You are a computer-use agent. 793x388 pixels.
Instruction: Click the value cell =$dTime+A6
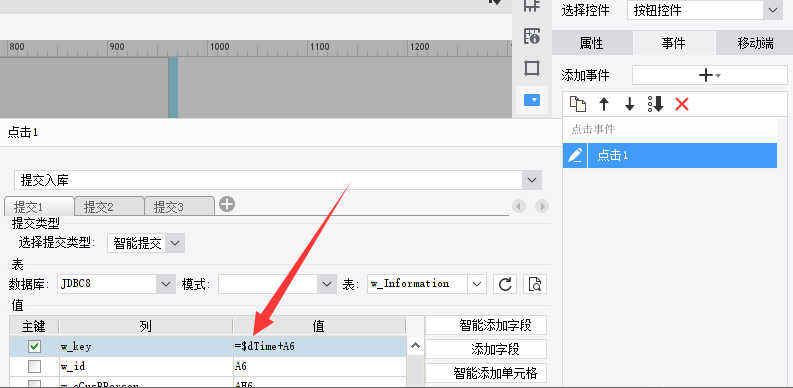[x=319, y=346]
